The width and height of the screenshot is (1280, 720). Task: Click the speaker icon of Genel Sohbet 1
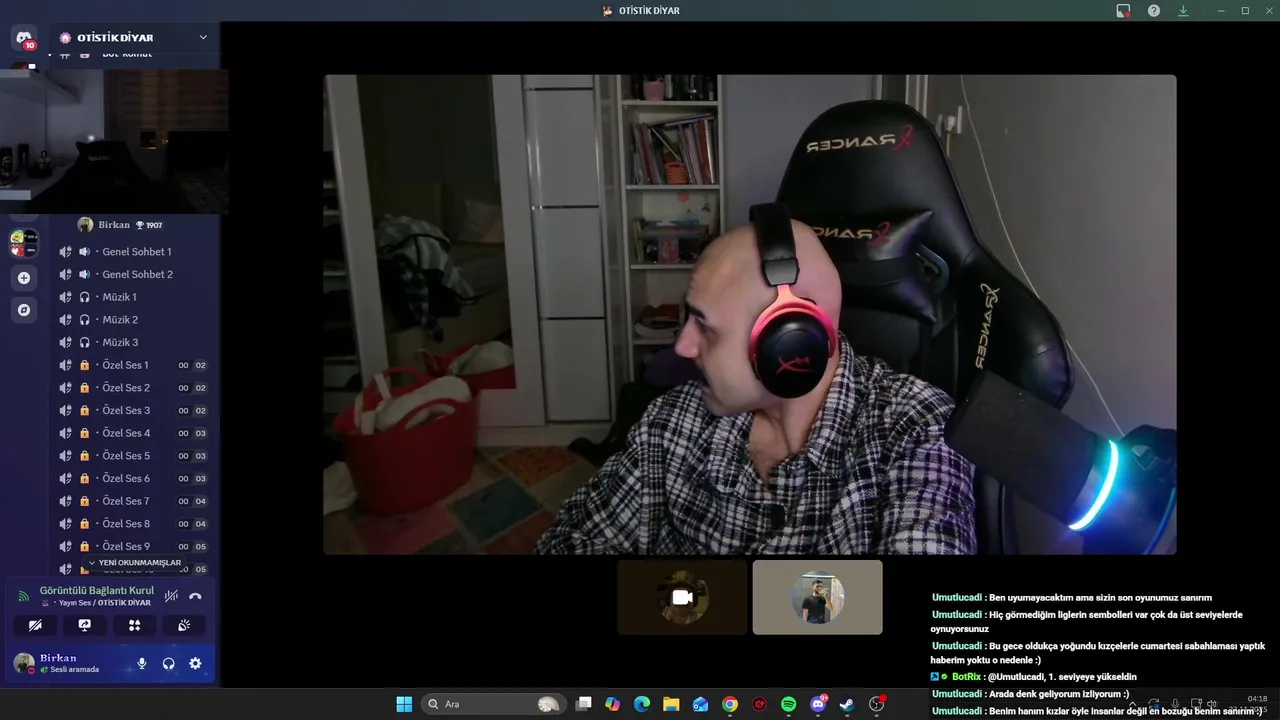pos(85,252)
